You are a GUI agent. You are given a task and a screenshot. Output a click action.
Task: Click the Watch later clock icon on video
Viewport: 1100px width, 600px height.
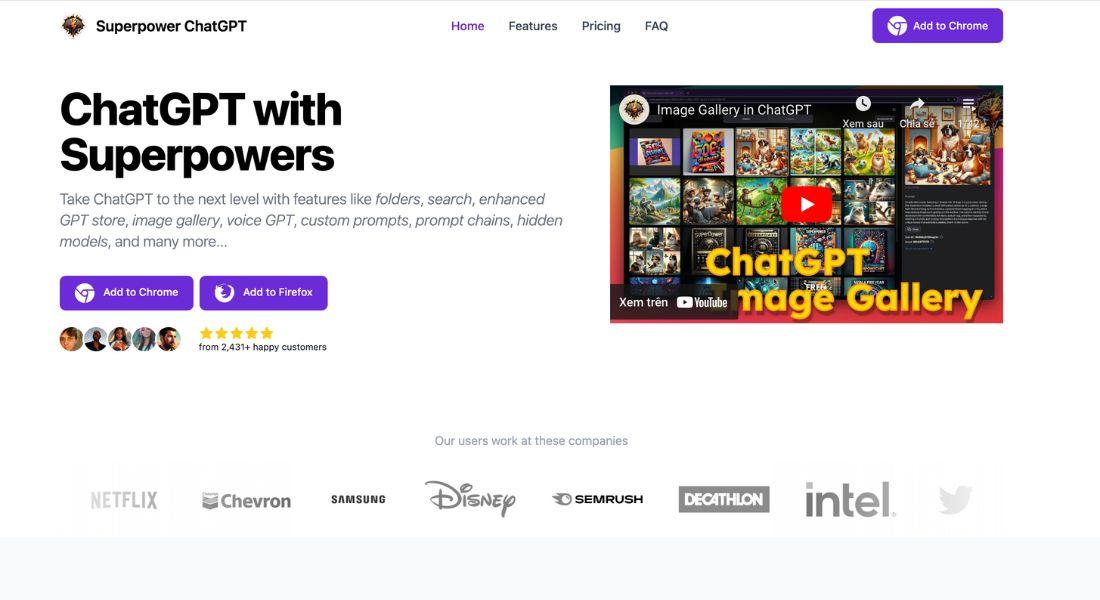point(863,105)
